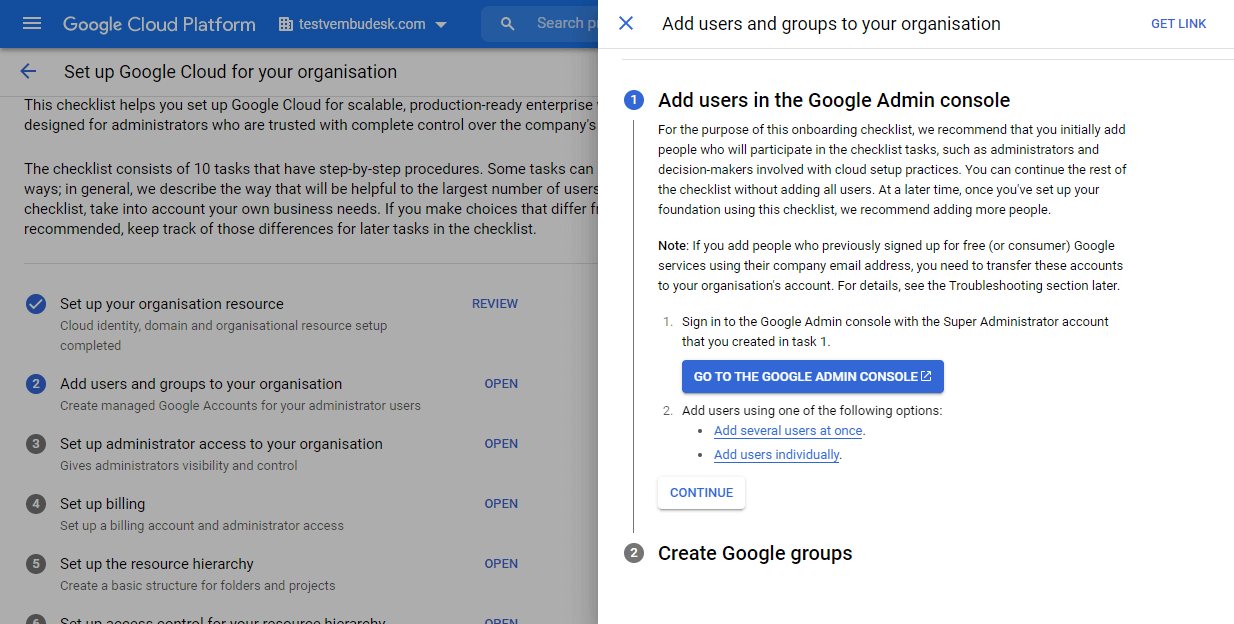This screenshot has width=1234, height=624.
Task: Click the number 4 badge for billing
Action: 35,504
